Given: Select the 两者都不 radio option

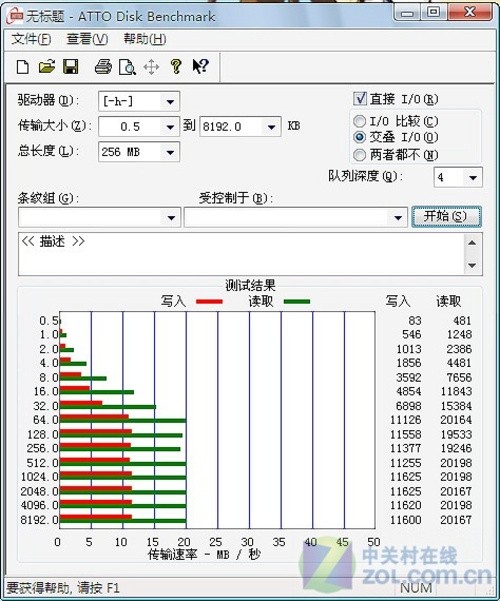Looking at the screenshot, I should (x=359, y=155).
